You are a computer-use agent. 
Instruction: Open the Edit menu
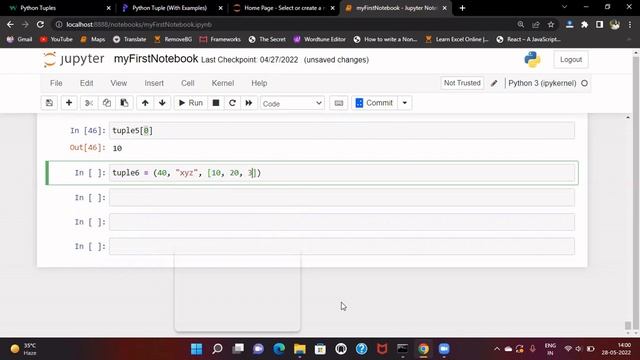pyautogui.click(x=87, y=83)
